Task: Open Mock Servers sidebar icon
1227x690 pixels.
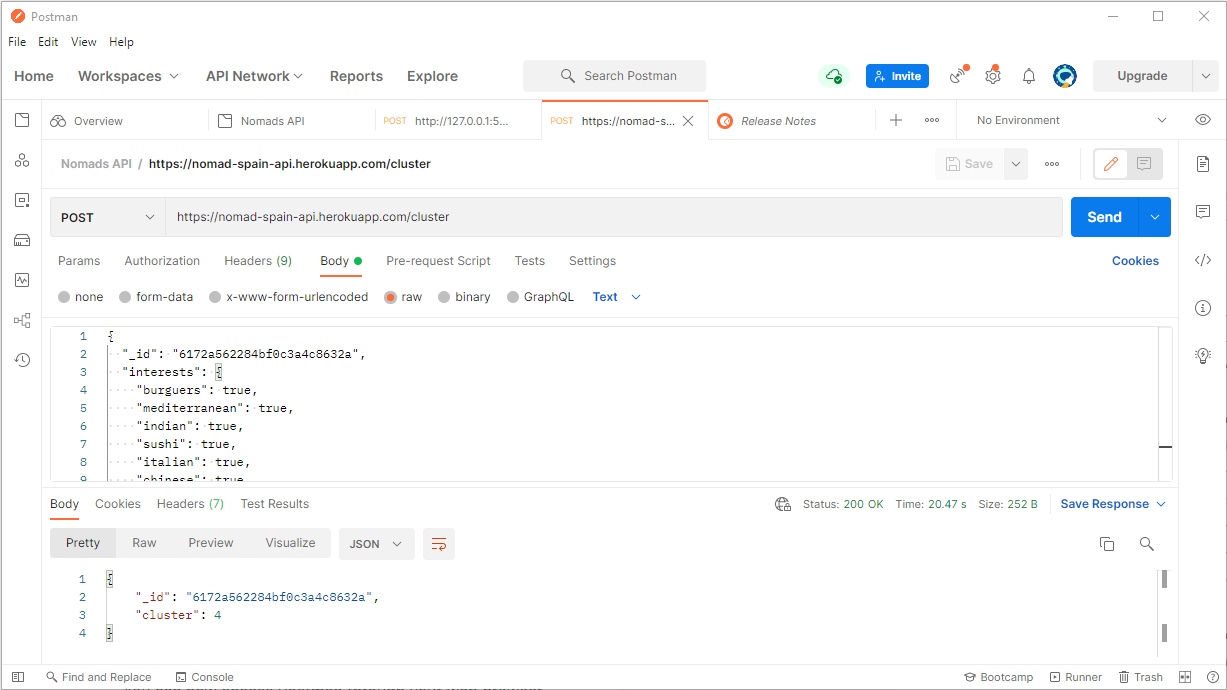Action: click(22, 240)
